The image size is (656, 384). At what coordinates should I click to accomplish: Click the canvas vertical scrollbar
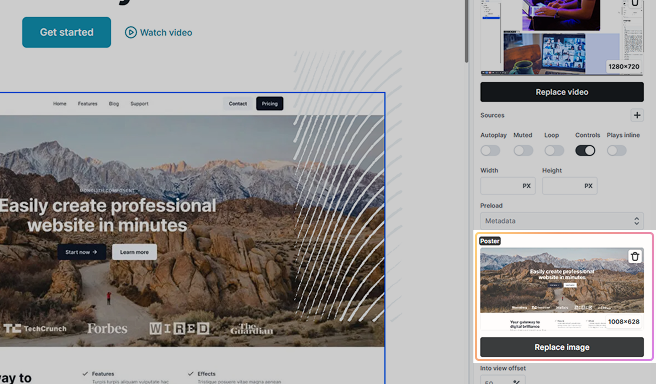pos(466,31)
